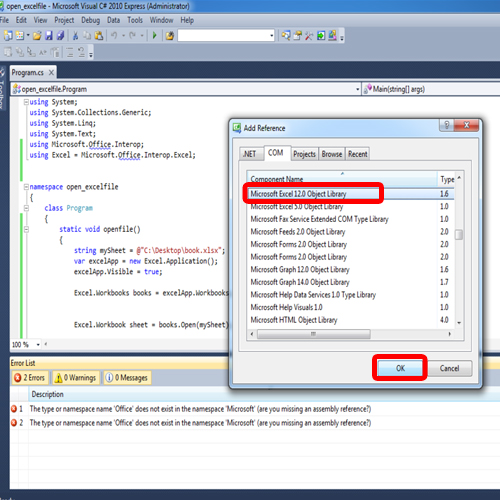The height and width of the screenshot is (500, 500).
Task: Click the Add New Item toolbar icon
Action: coord(20,35)
